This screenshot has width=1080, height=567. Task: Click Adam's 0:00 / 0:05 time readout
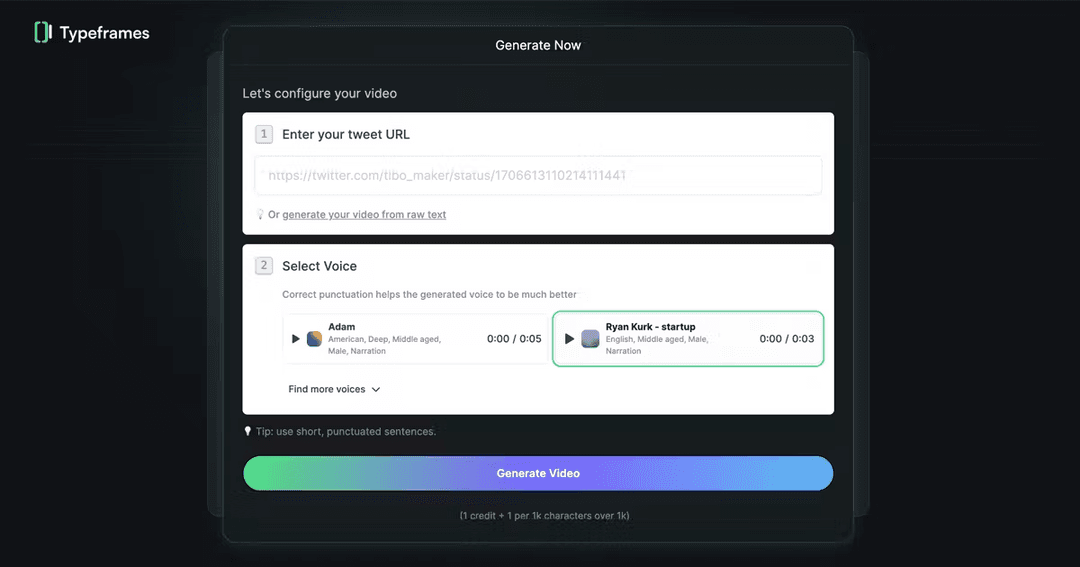click(514, 339)
